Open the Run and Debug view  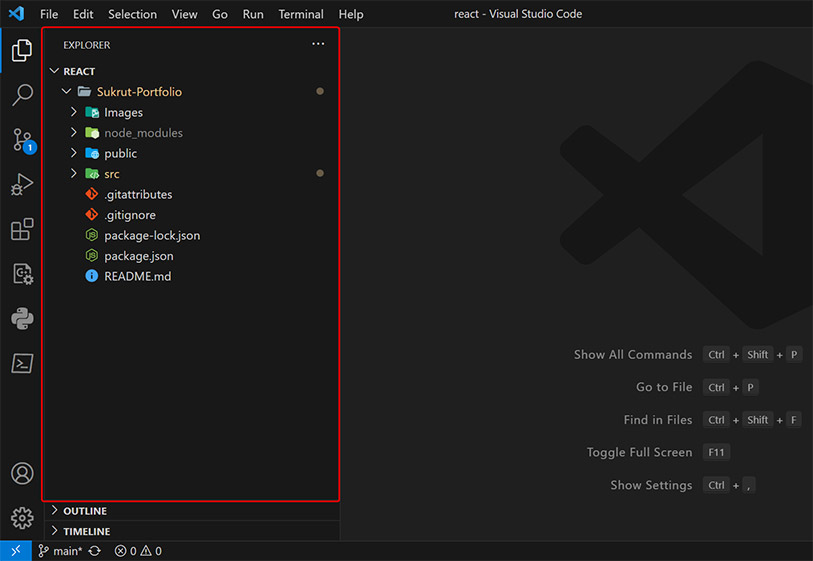coord(22,185)
